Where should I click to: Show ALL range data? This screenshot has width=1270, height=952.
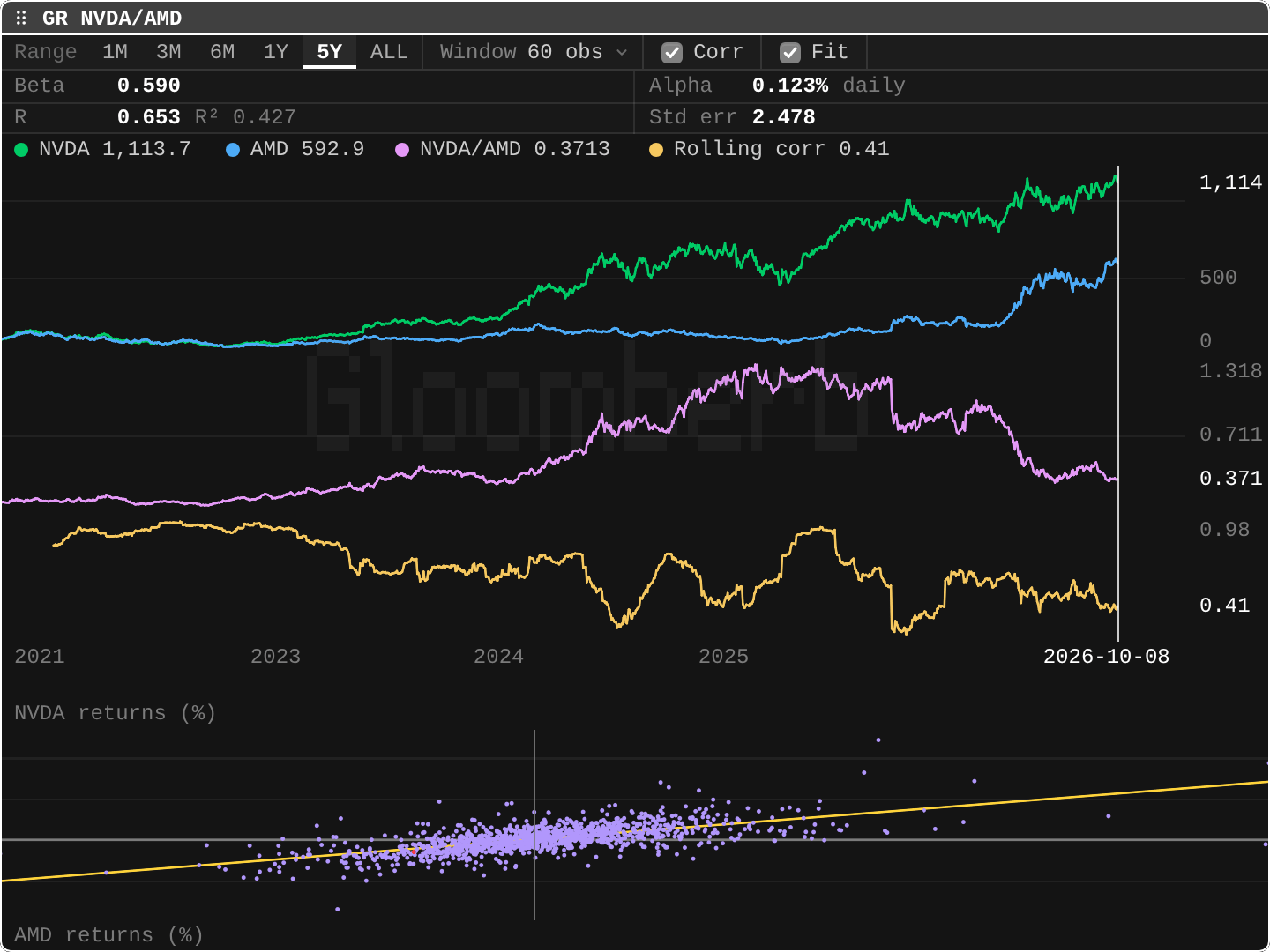pyautogui.click(x=389, y=52)
